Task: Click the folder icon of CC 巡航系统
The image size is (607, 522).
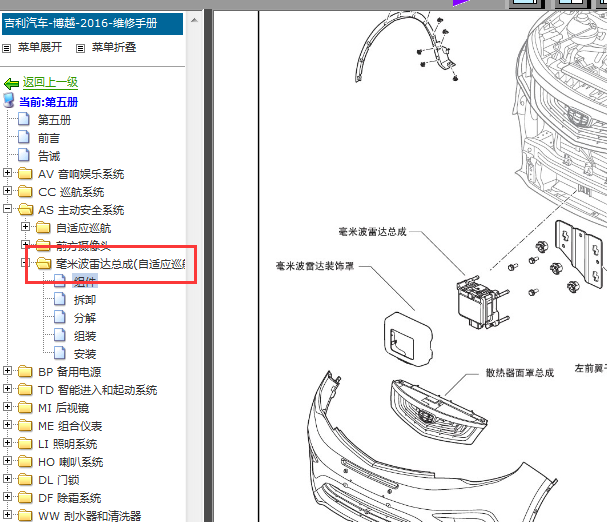Action: 25,191
